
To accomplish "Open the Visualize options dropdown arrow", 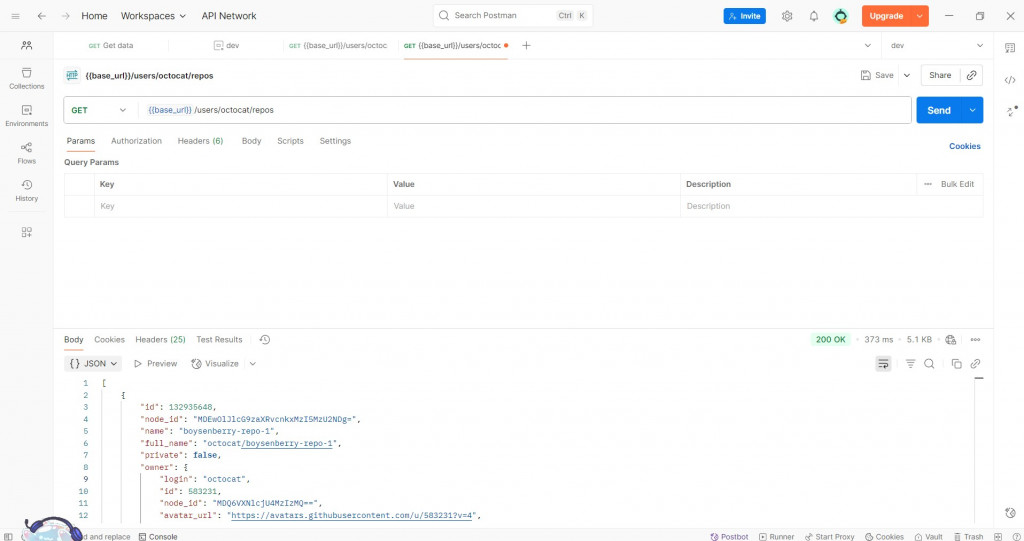I will 253,363.
